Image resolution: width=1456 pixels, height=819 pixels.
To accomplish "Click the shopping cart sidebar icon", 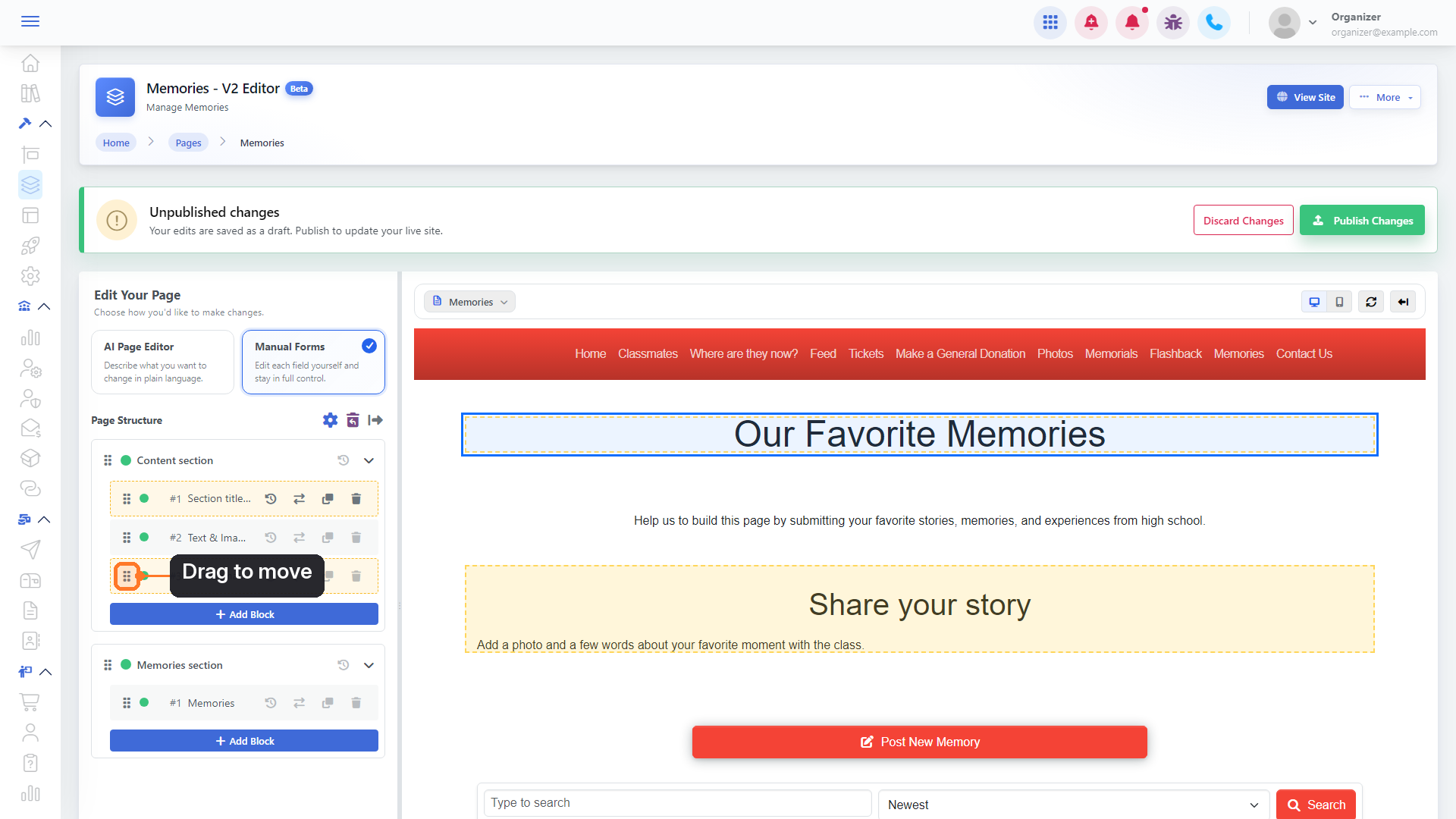I will [x=30, y=702].
